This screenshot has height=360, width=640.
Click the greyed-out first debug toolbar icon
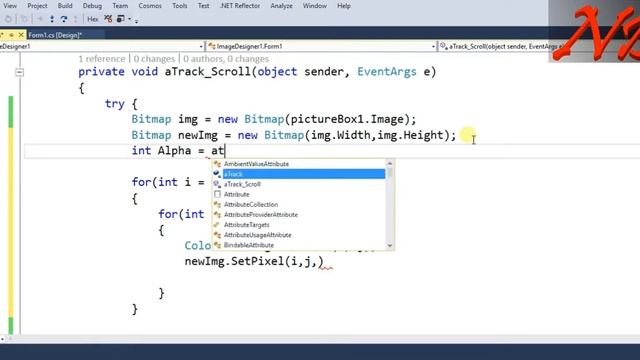coord(8,19)
